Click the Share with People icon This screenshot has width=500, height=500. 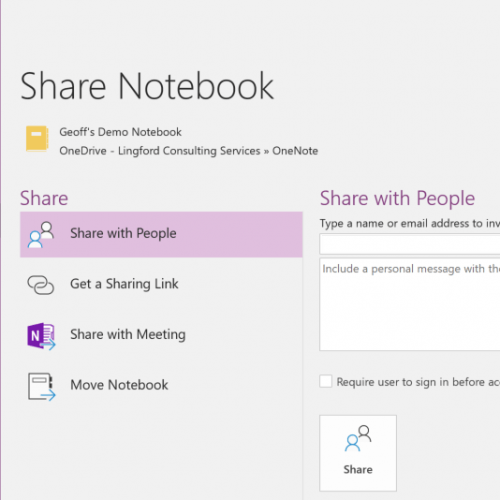click(41, 235)
